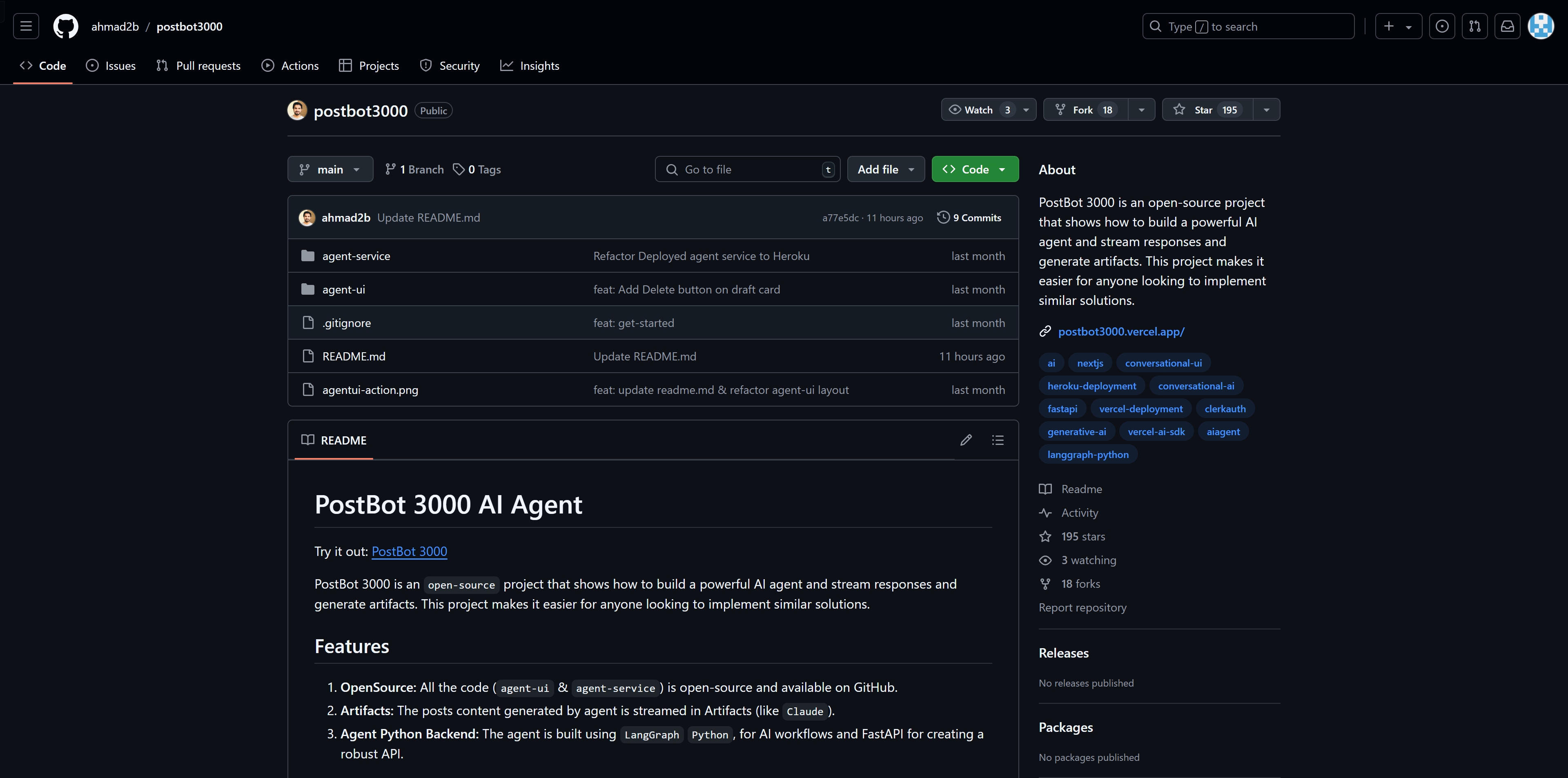Expand the star lists dropdown arrow
The width and height of the screenshot is (1568, 778).
[x=1266, y=109]
